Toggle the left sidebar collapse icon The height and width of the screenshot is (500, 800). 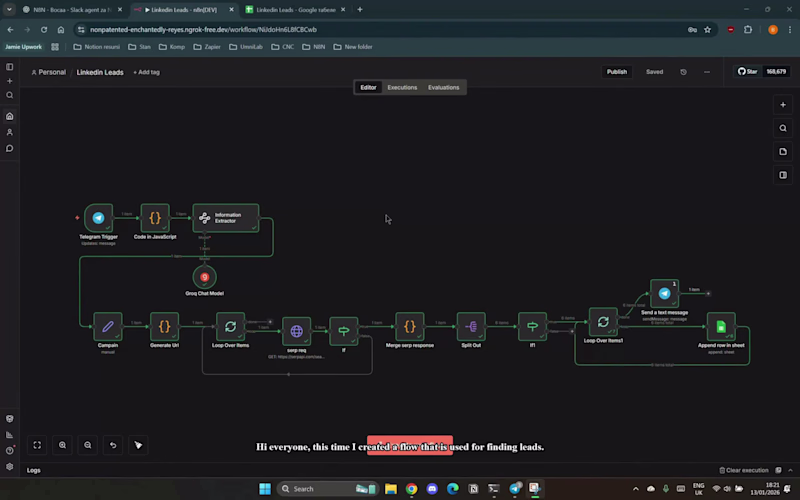click(x=10, y=67)
